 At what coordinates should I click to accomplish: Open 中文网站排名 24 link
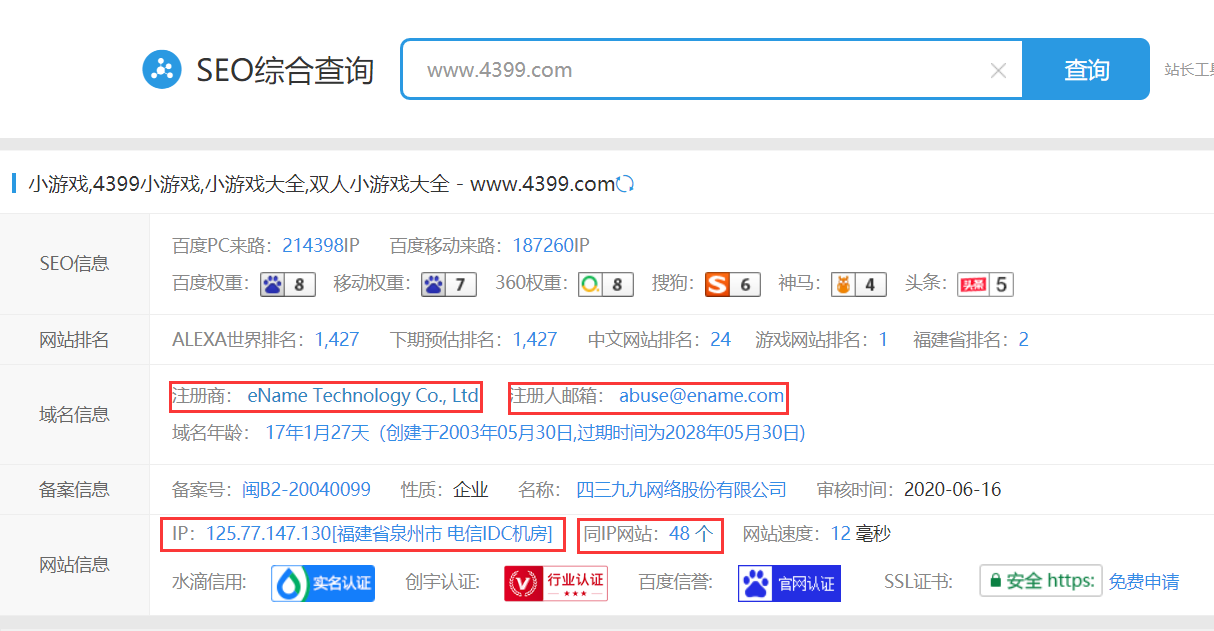click(x=720, y=339)
